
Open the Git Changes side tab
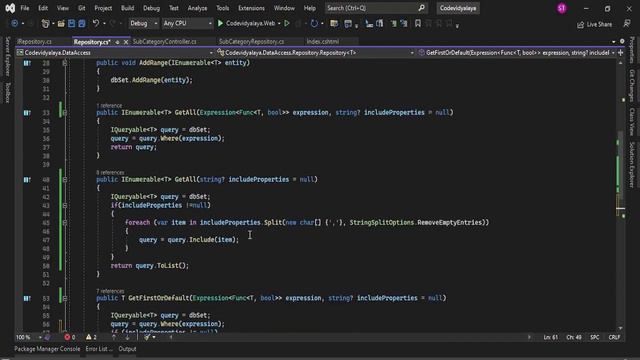632,85
